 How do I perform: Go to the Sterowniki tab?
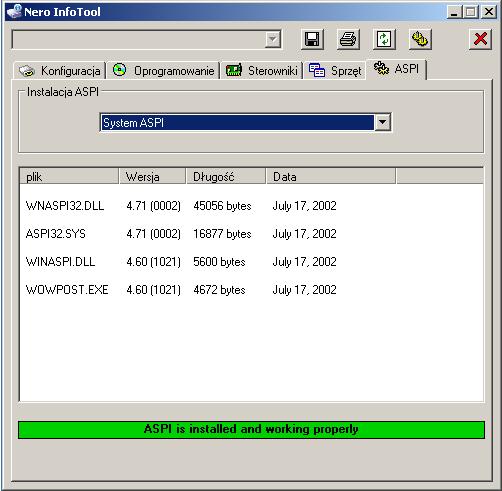point(262,71)
